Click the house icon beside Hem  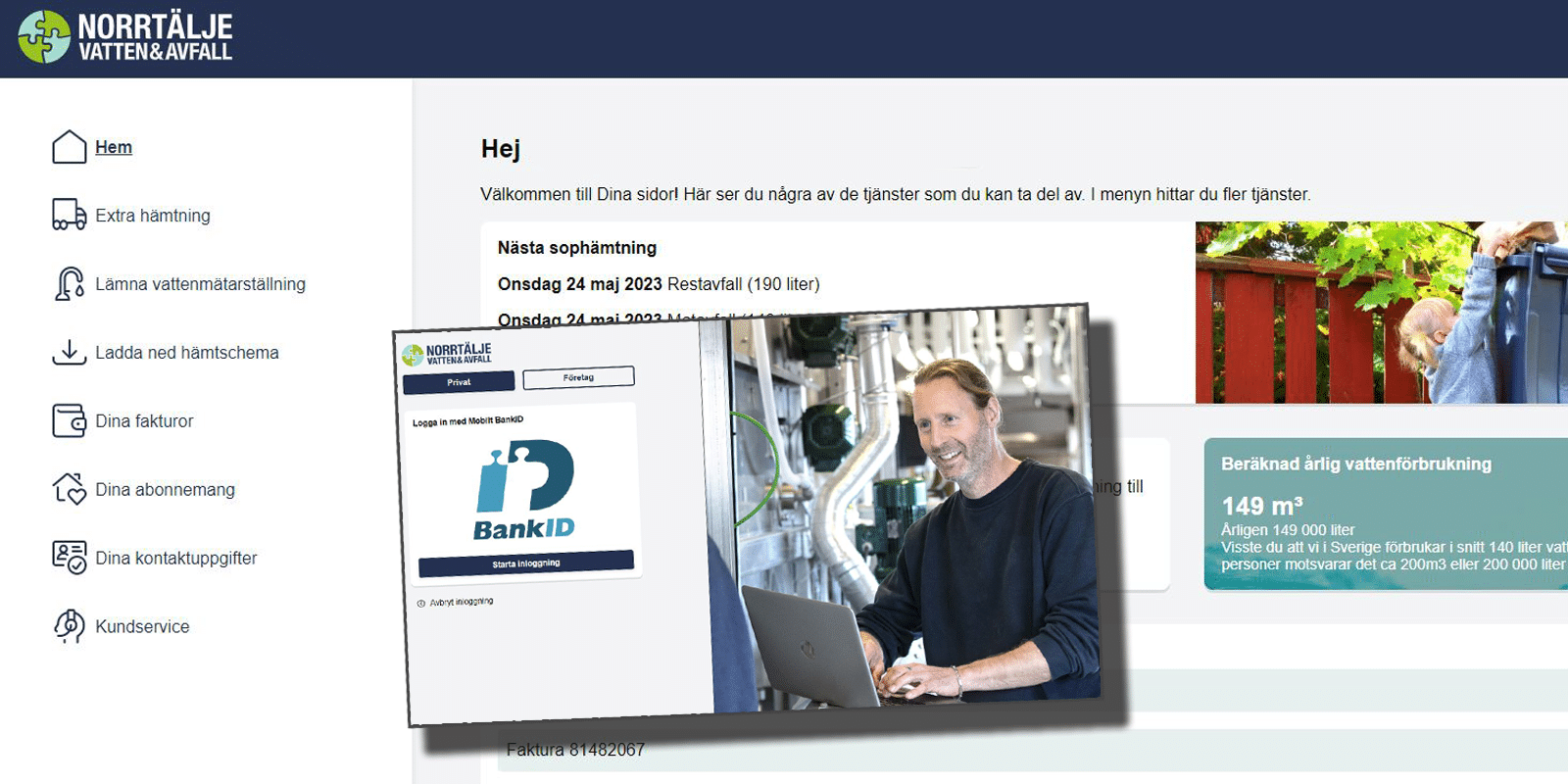70,147
